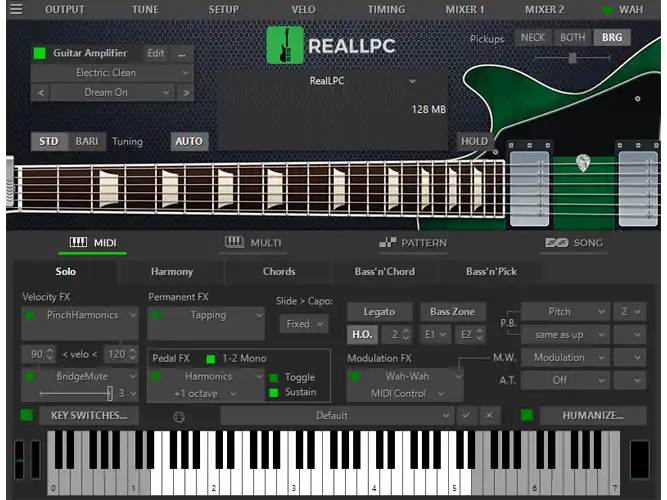
Task: Open the E1 bass zone dropdown
Action: coord(436,334)
